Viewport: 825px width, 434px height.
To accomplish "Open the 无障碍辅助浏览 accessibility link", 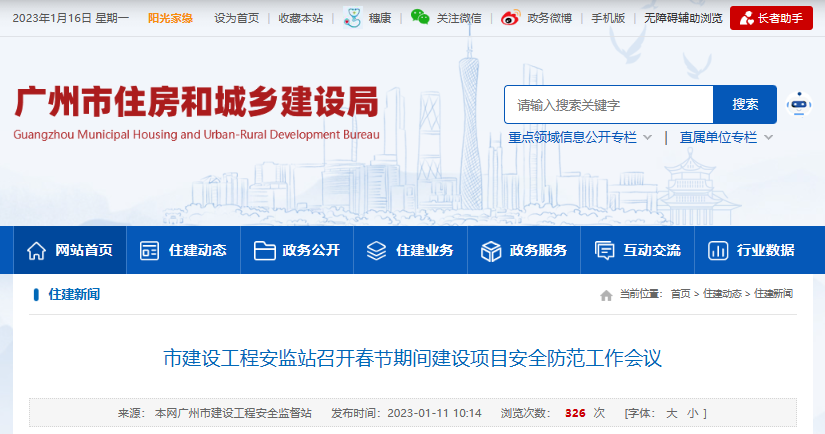I will click(682, 18).
